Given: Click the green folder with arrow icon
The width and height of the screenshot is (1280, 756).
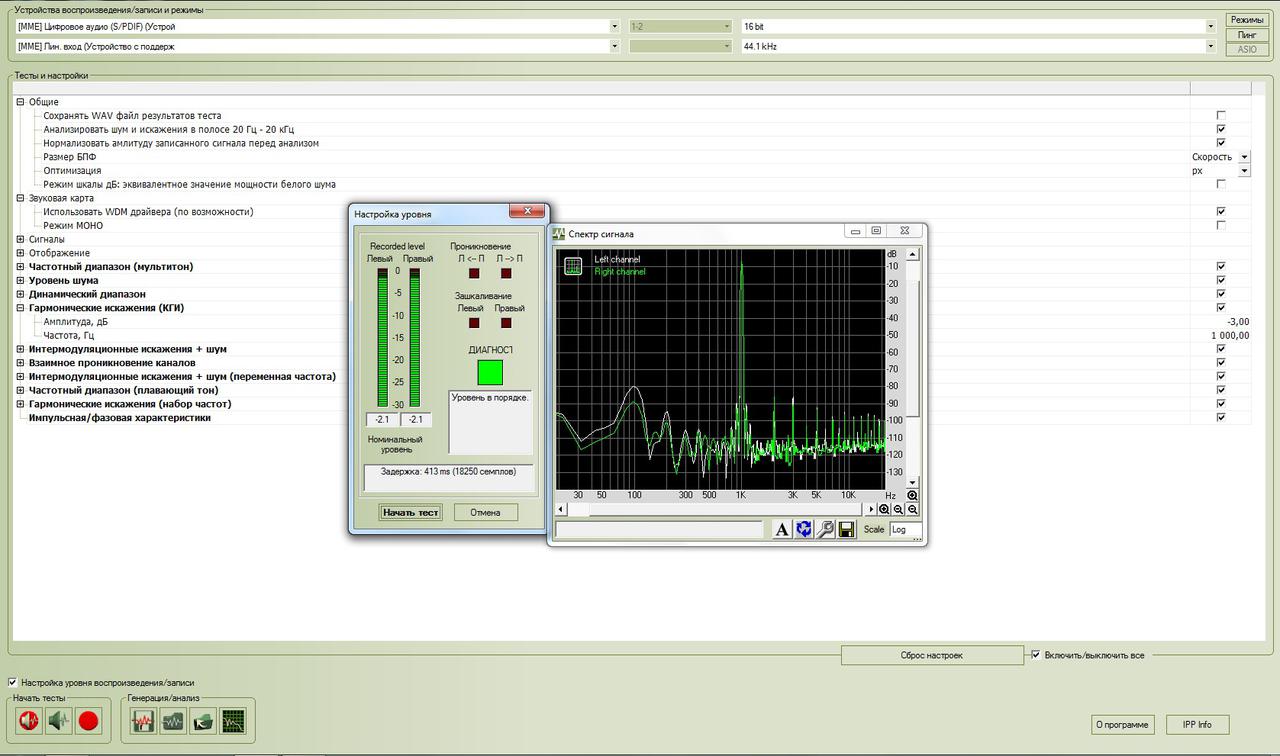Looking at the screenshot, I should tap(203, 720).
